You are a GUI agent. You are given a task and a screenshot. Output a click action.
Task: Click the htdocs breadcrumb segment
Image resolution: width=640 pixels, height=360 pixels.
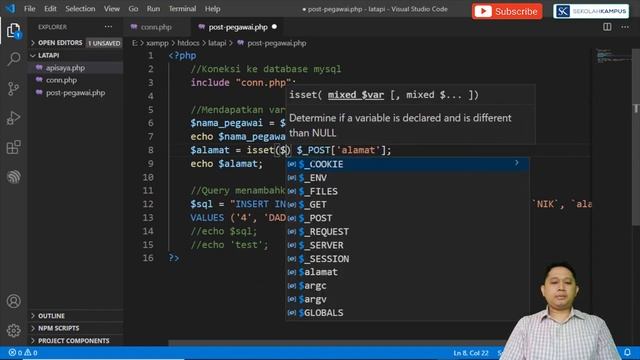(x=188, y=43)
